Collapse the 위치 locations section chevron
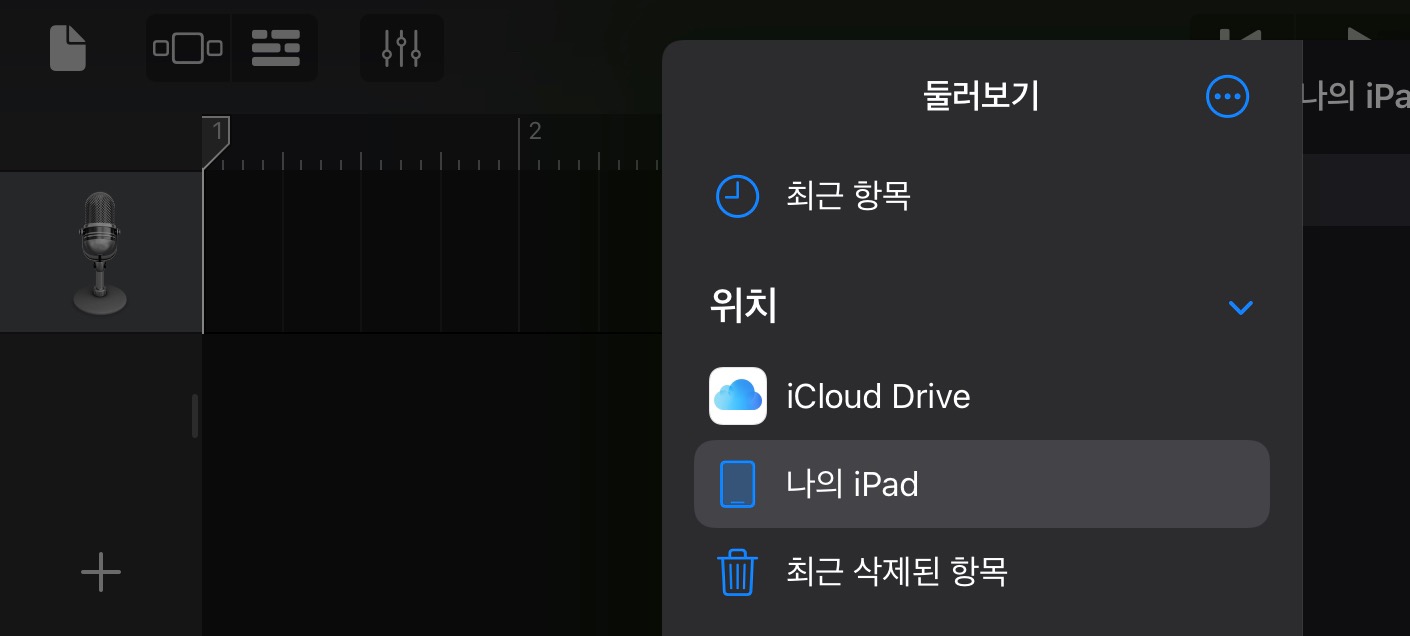1410x636 pixels. (x=1240, y=307)
